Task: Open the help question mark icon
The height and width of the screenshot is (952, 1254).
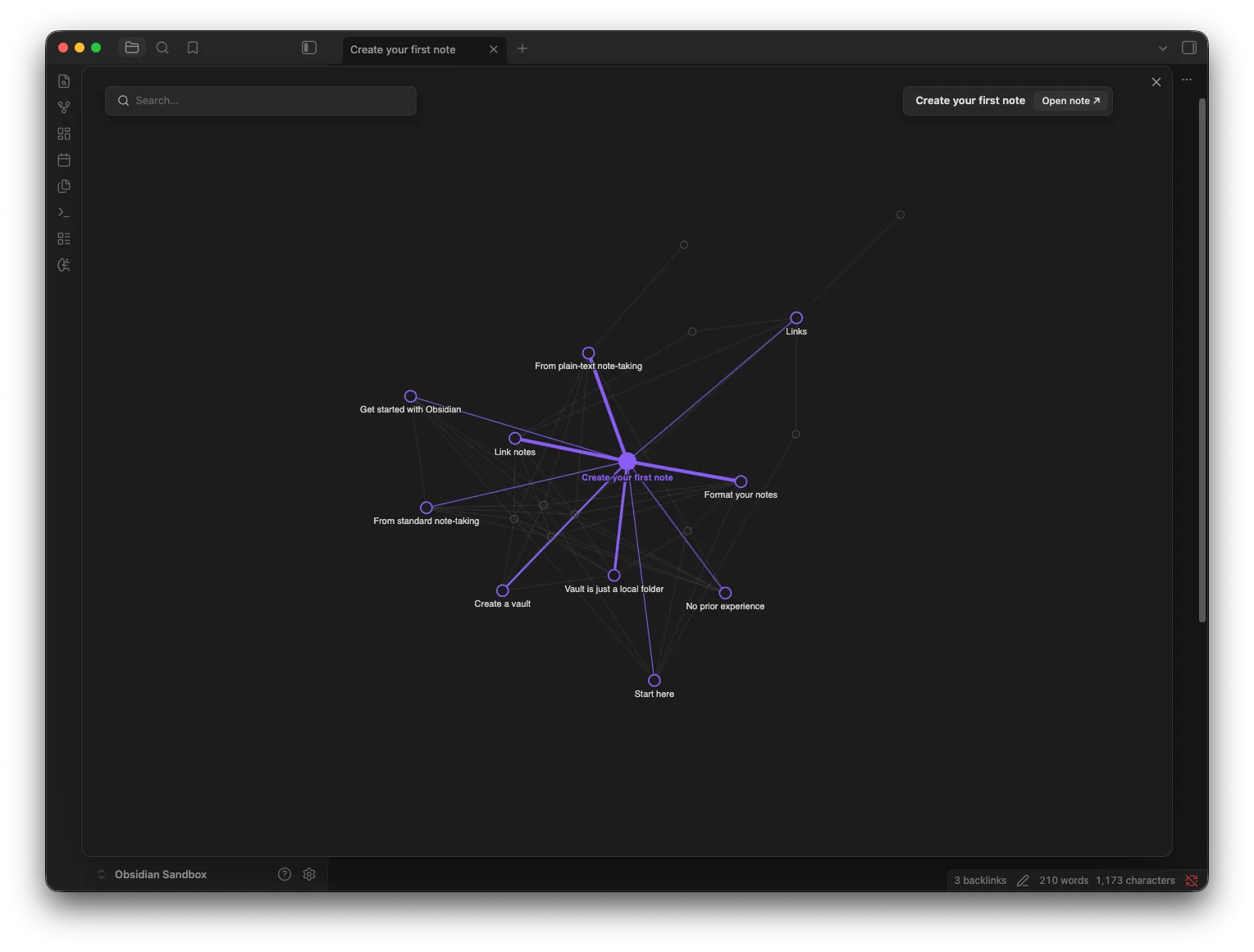Action: tap(285, 874)
